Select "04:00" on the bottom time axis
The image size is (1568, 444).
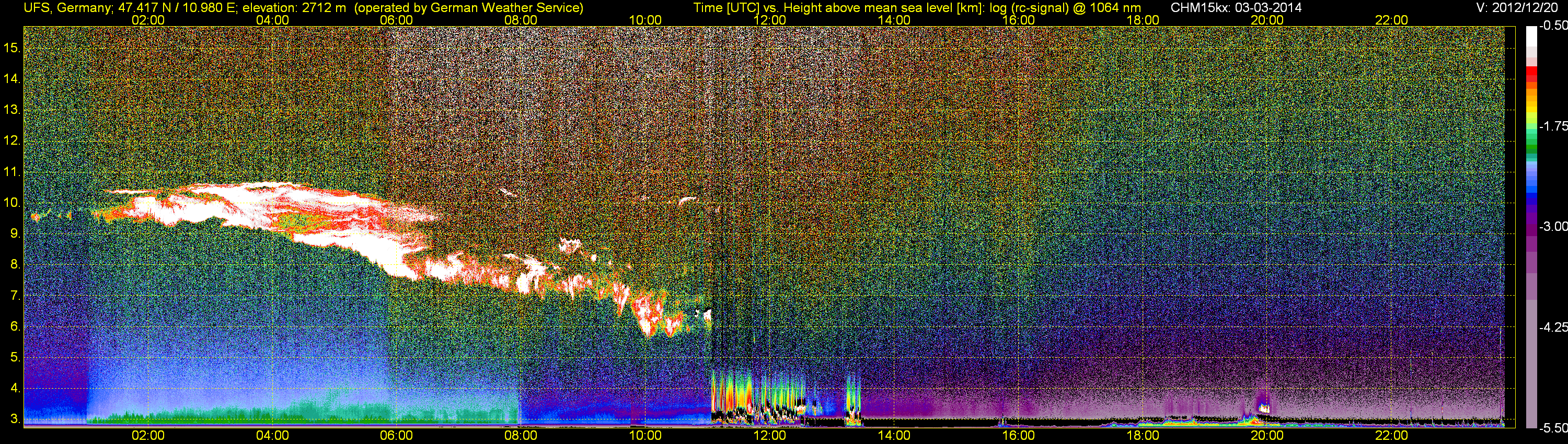point(272,436)
